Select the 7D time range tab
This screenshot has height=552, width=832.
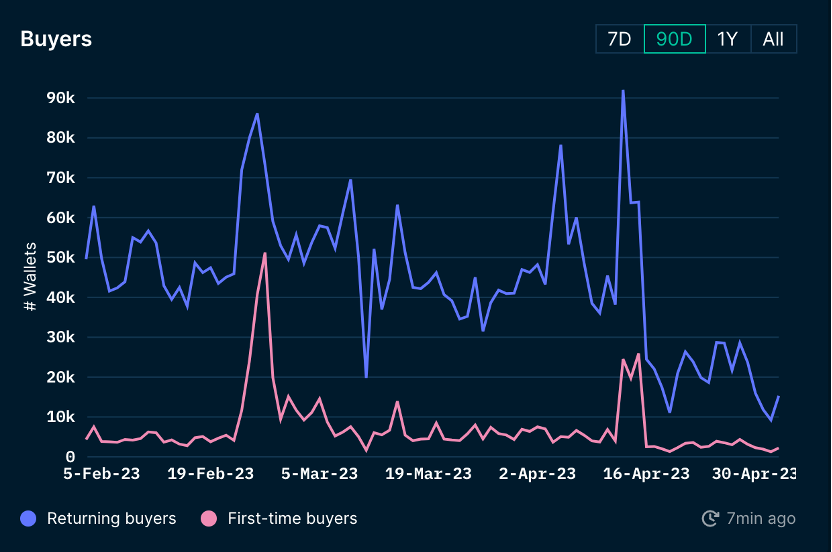coord(620,39)
